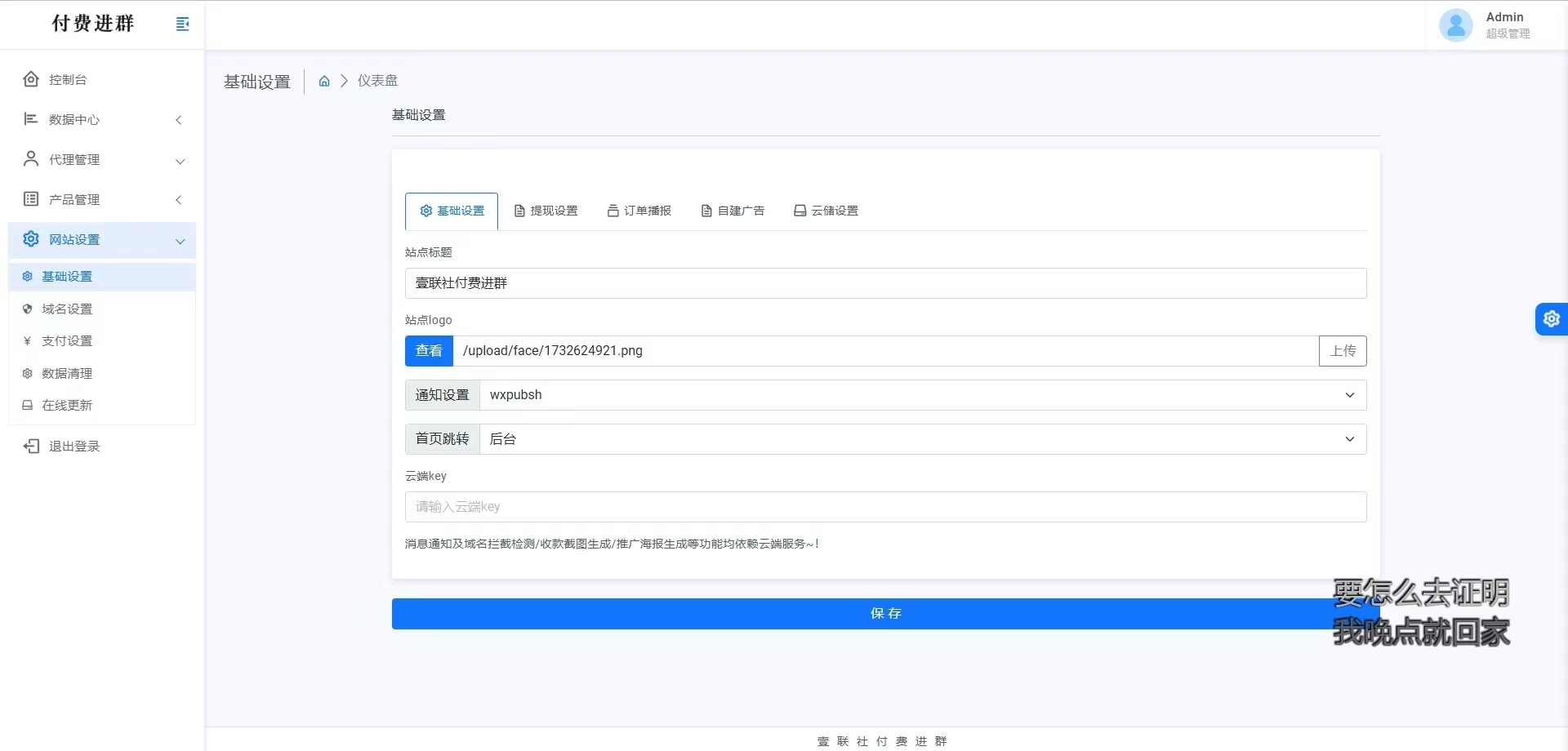Open 在线更新 from the sidebar
This screenshot has height=751, width=1568.
[x=68, y=405]
